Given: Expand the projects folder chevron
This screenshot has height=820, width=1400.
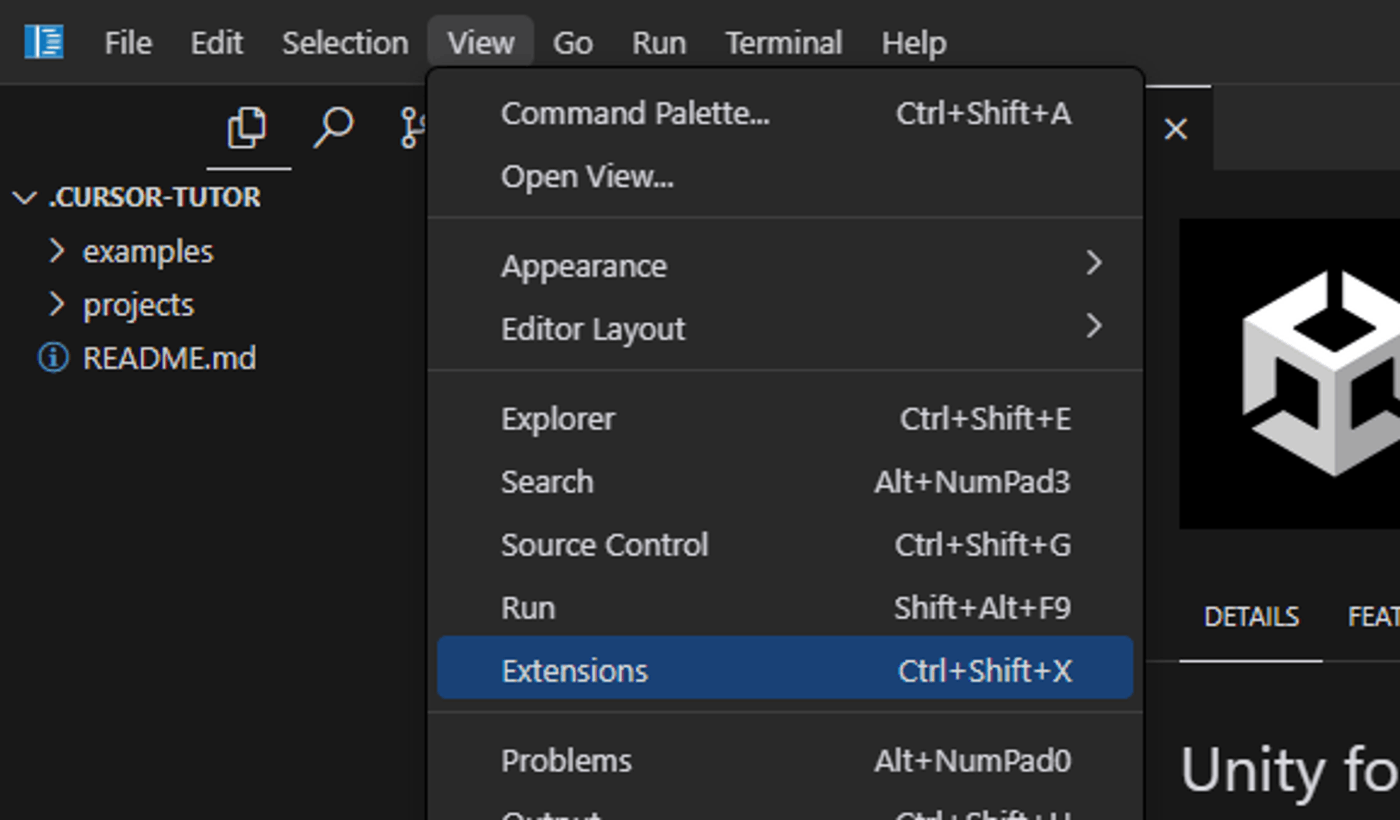Looking at the screenshot, I should 57,304.
